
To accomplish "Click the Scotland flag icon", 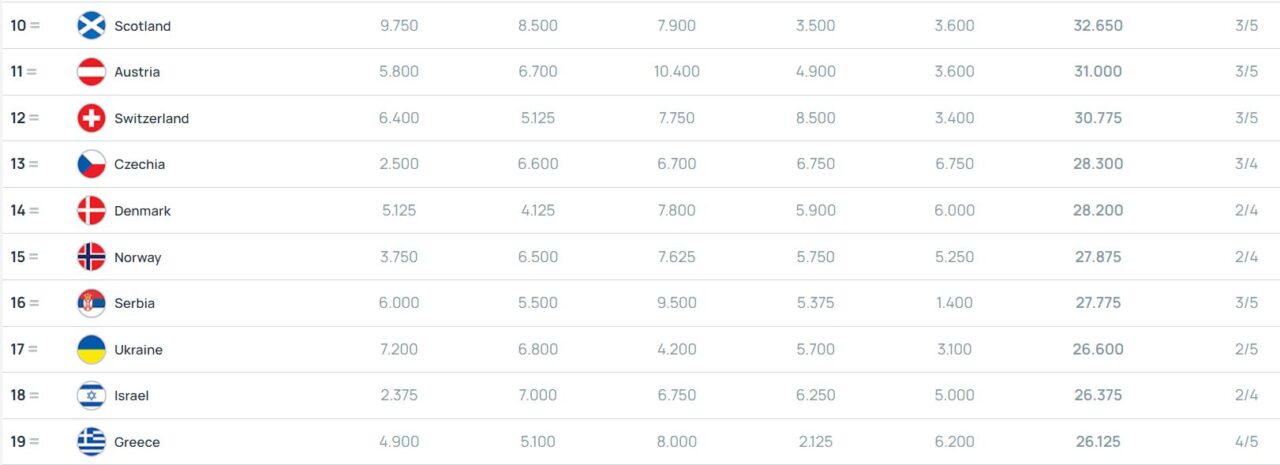I will point(91,26).
